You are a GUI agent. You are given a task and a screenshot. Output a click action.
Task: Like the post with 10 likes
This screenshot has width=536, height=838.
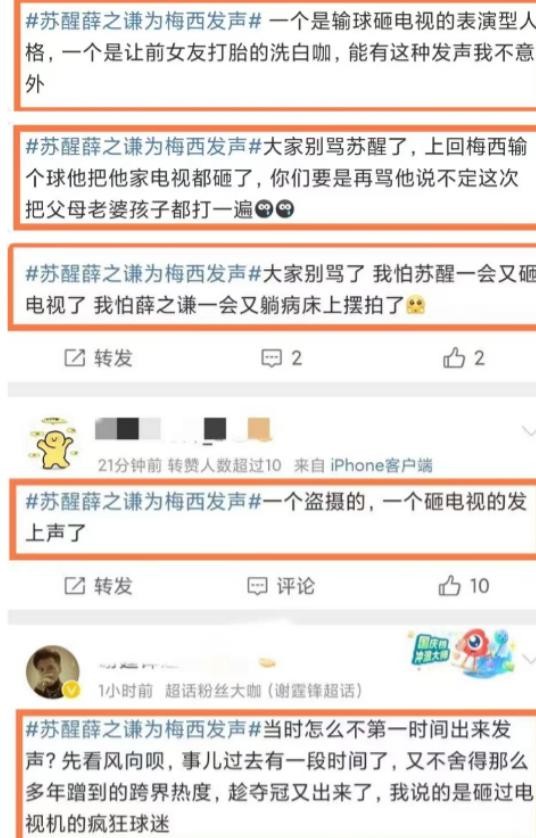463,586
